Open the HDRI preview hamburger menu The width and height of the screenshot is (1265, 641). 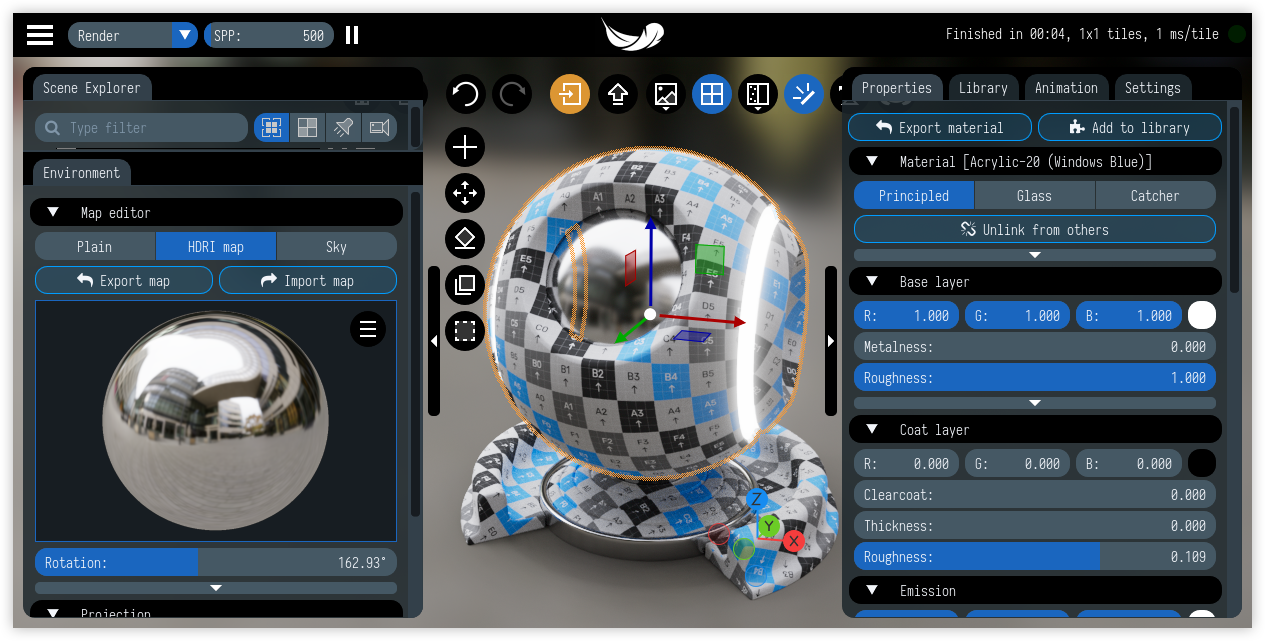(368, 329)
